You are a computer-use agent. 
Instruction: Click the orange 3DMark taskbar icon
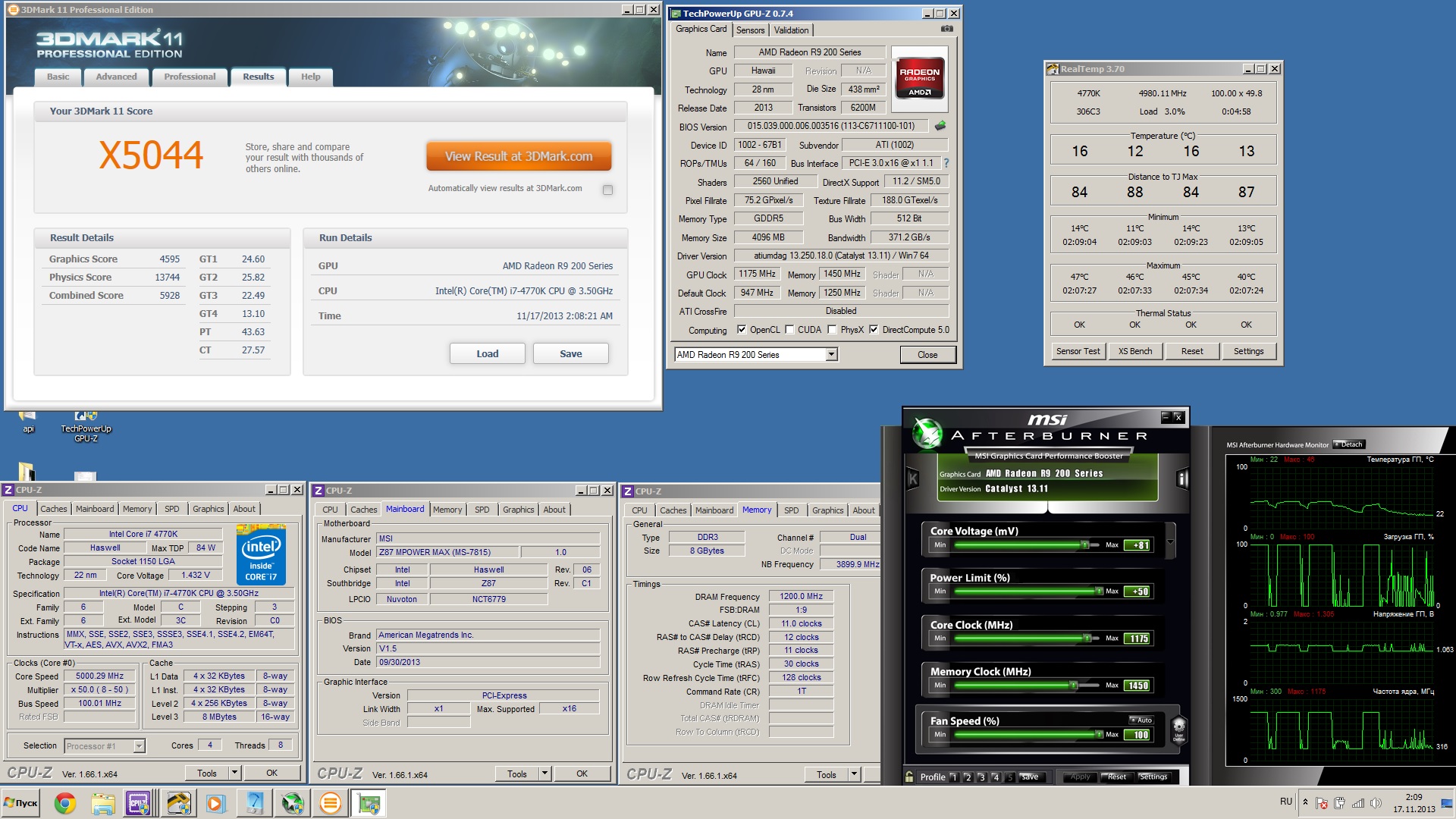coord(331,803)
